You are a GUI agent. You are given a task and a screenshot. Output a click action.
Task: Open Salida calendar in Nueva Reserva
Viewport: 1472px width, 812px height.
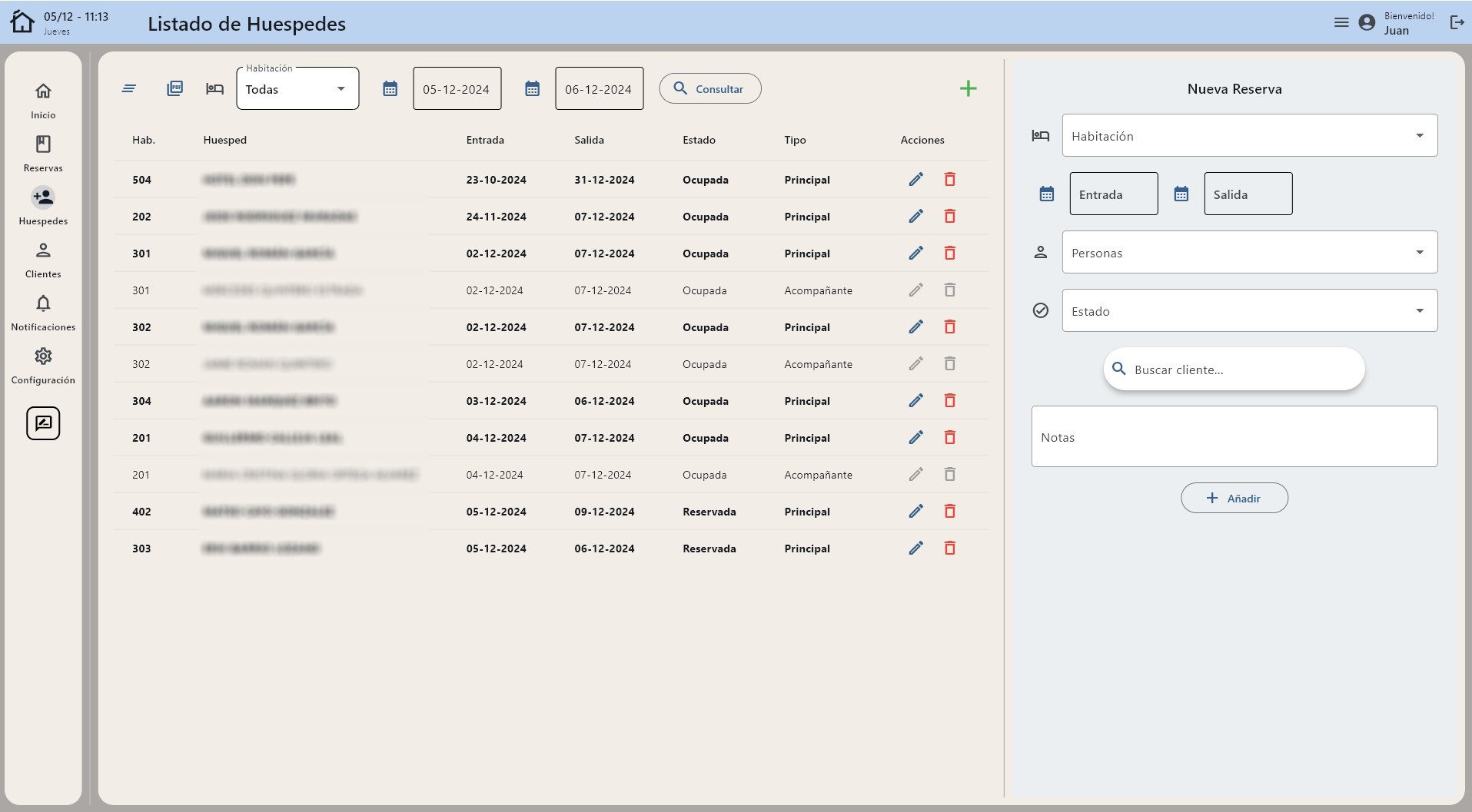(x=1181, y=194)
